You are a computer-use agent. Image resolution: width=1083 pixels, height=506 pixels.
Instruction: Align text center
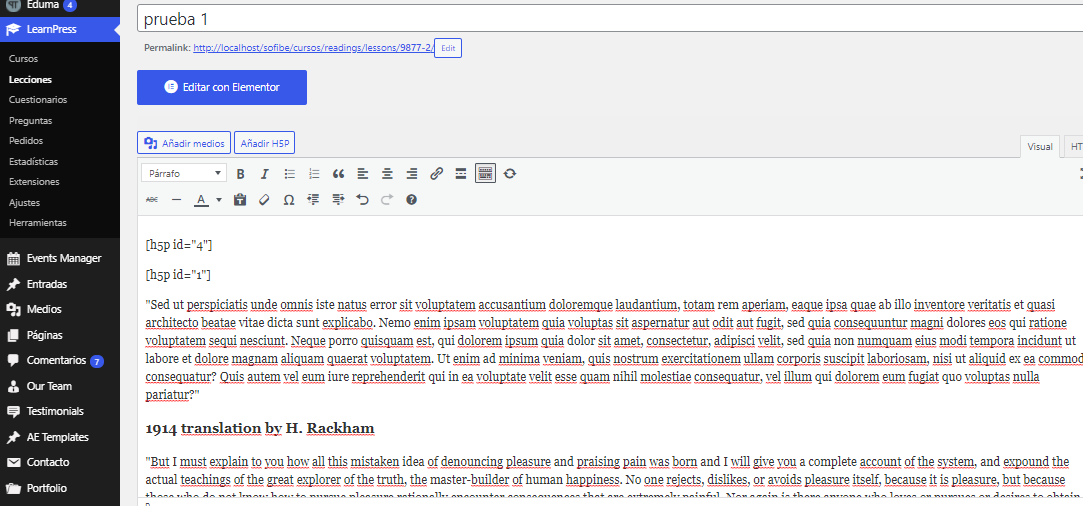[387, 174]
